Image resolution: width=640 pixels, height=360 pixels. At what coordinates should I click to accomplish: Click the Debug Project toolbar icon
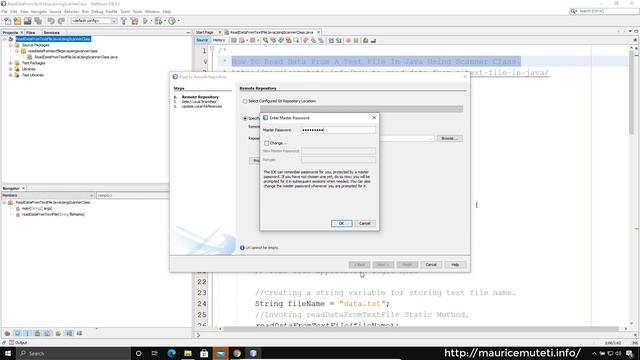pos(158,21)
